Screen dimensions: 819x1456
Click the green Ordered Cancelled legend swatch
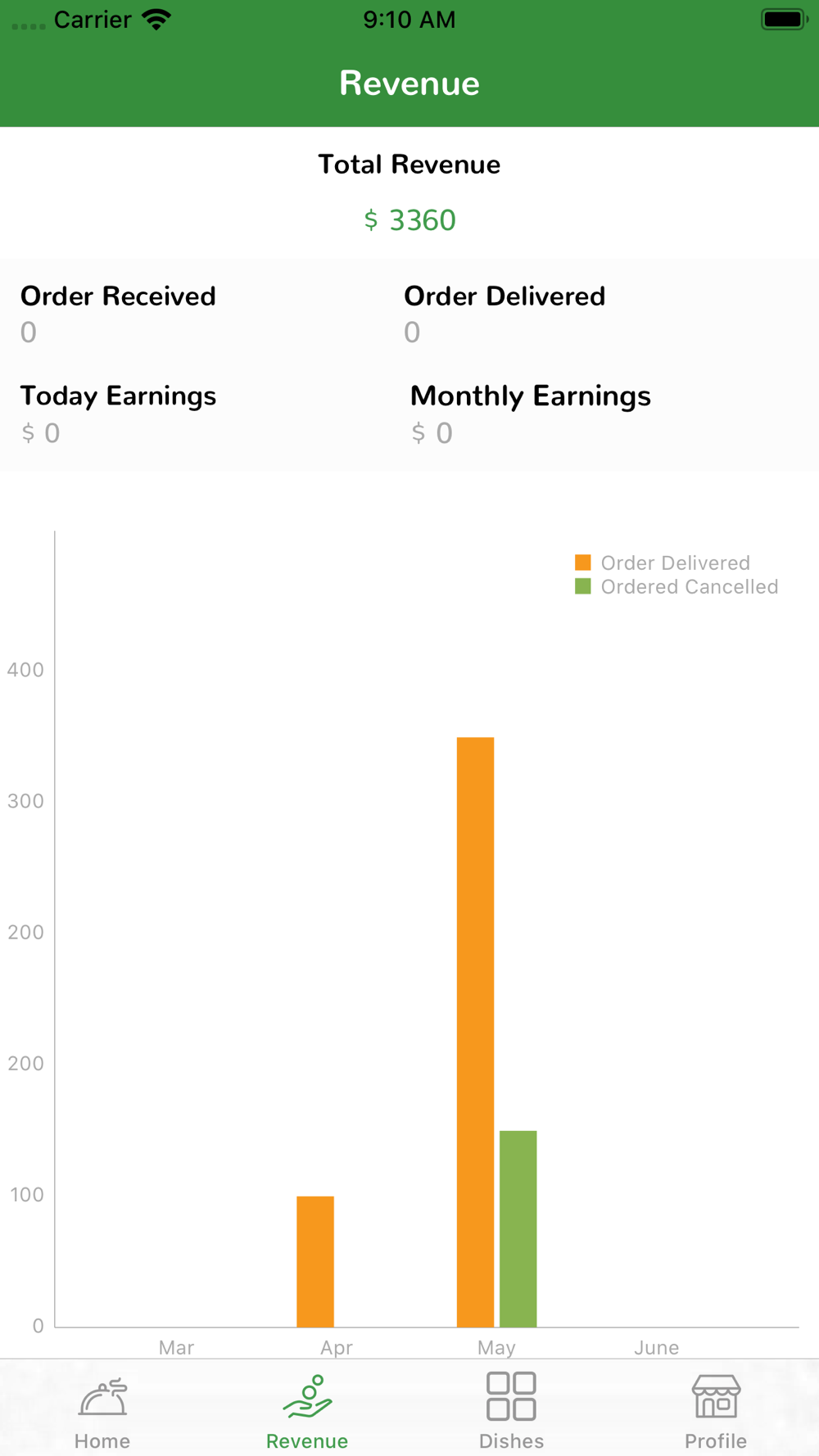[583, 586]
